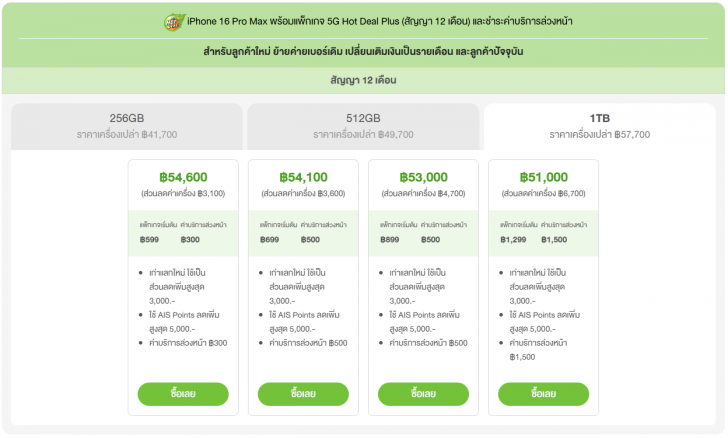Select the ฿599 starting package value
The height and width of the screenshot is (438, 728).
[x=150, y=240]
